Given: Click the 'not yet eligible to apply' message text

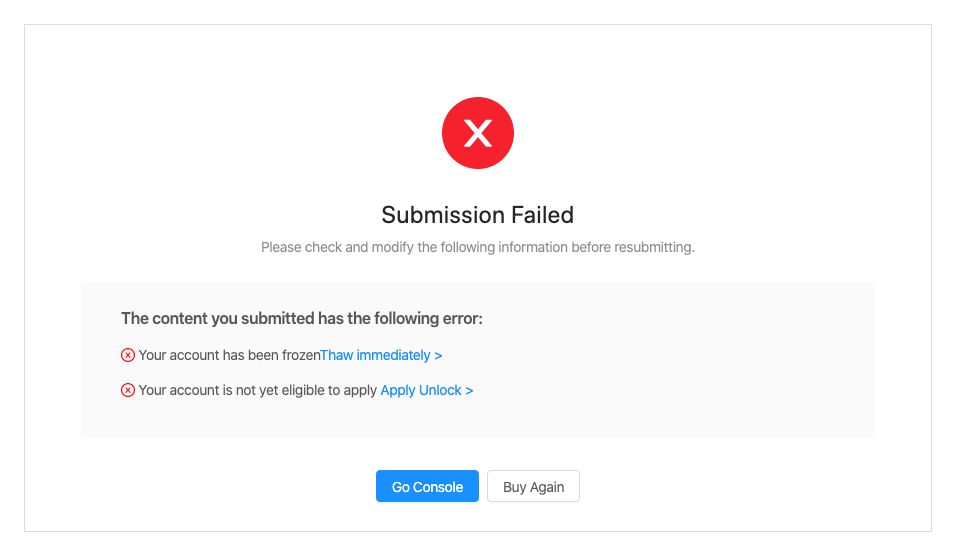Looking at the screenshot, I should [258, 390].
